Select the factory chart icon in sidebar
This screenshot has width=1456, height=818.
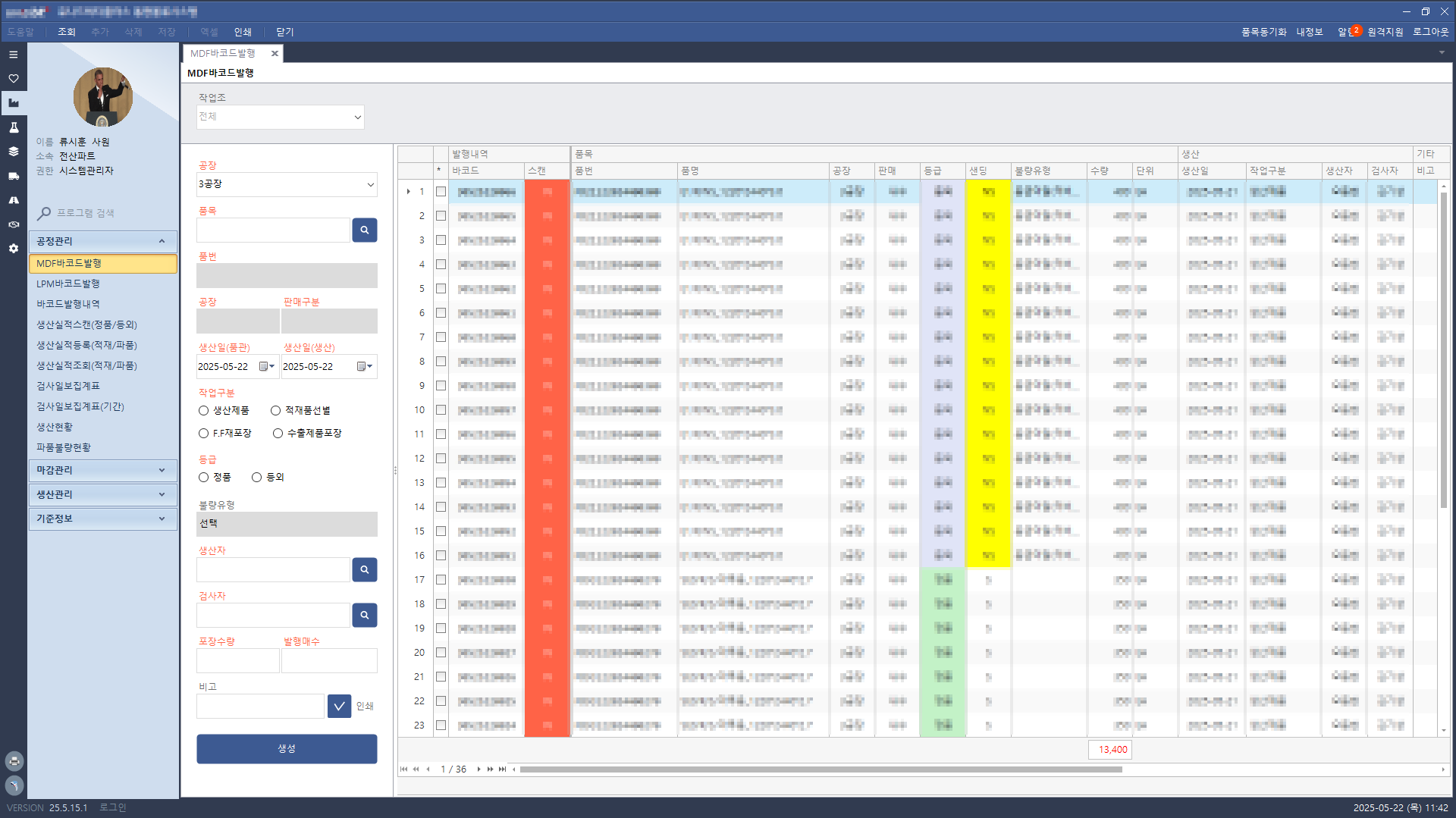point(13,103)
